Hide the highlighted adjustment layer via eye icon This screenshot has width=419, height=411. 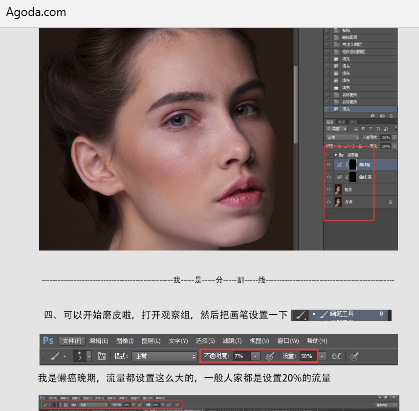tap(329, 165)
